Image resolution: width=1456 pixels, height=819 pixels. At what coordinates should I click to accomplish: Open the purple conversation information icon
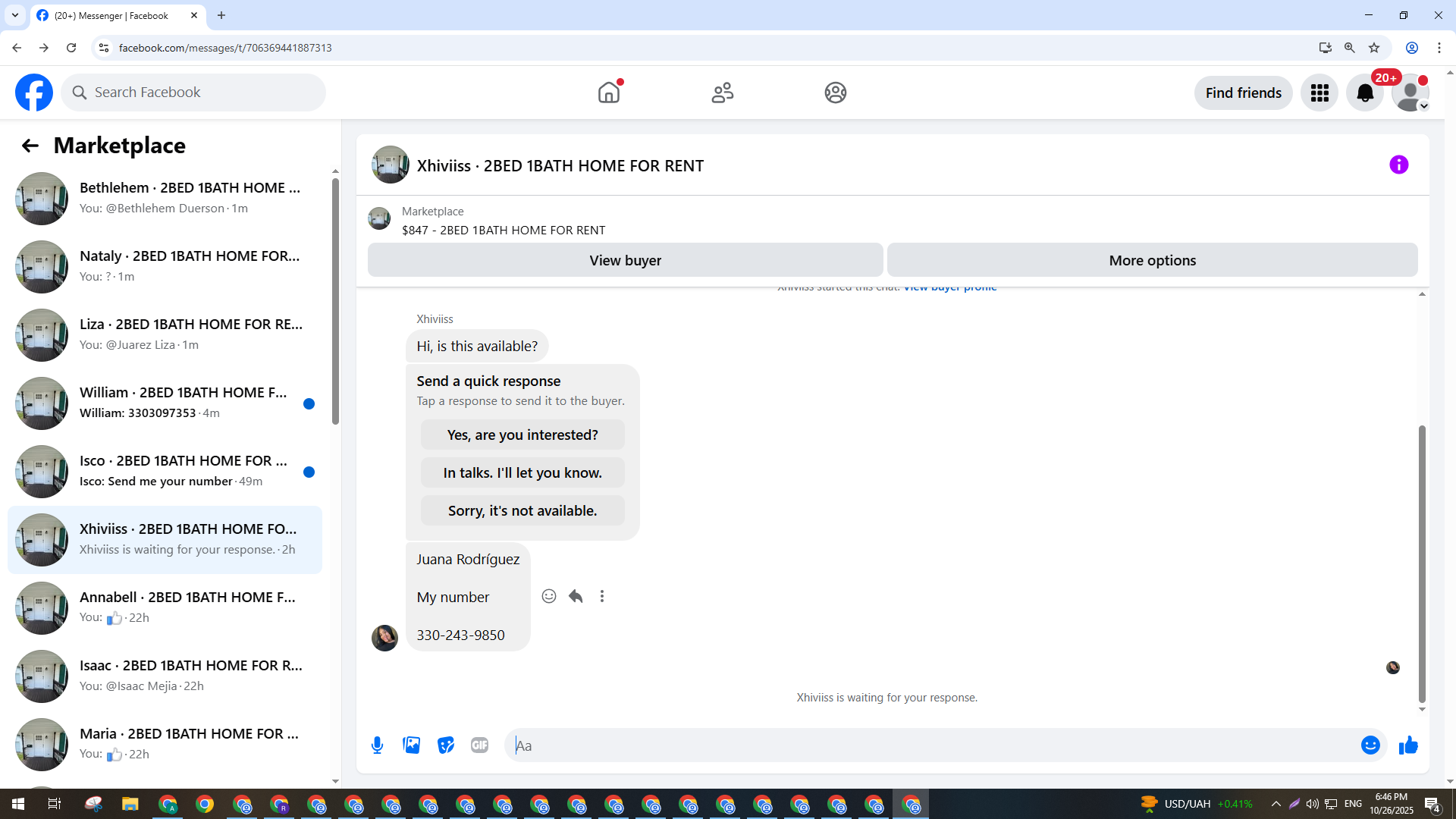coord(1398,165)
